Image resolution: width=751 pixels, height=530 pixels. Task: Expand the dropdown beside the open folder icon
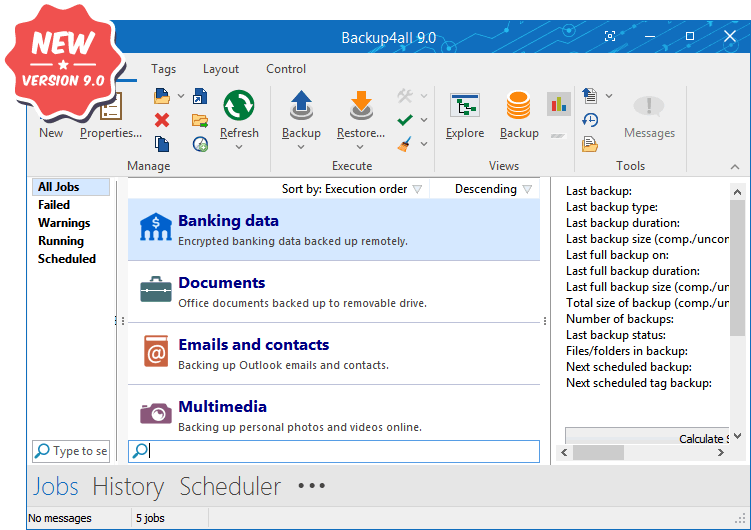pyautogui.click(x=181, y=96)
